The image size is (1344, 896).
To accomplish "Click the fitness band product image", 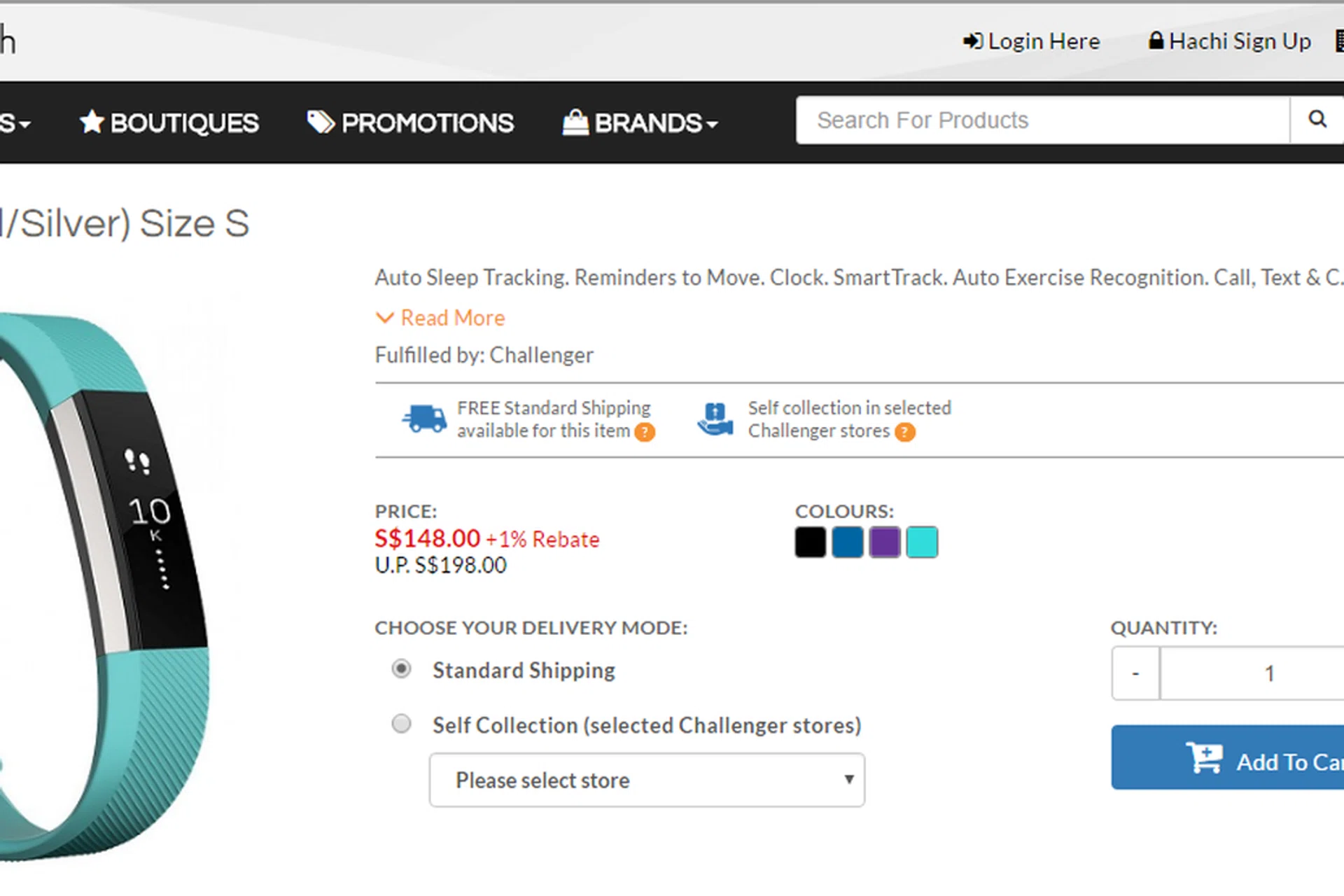I will [x=105, y=581].
